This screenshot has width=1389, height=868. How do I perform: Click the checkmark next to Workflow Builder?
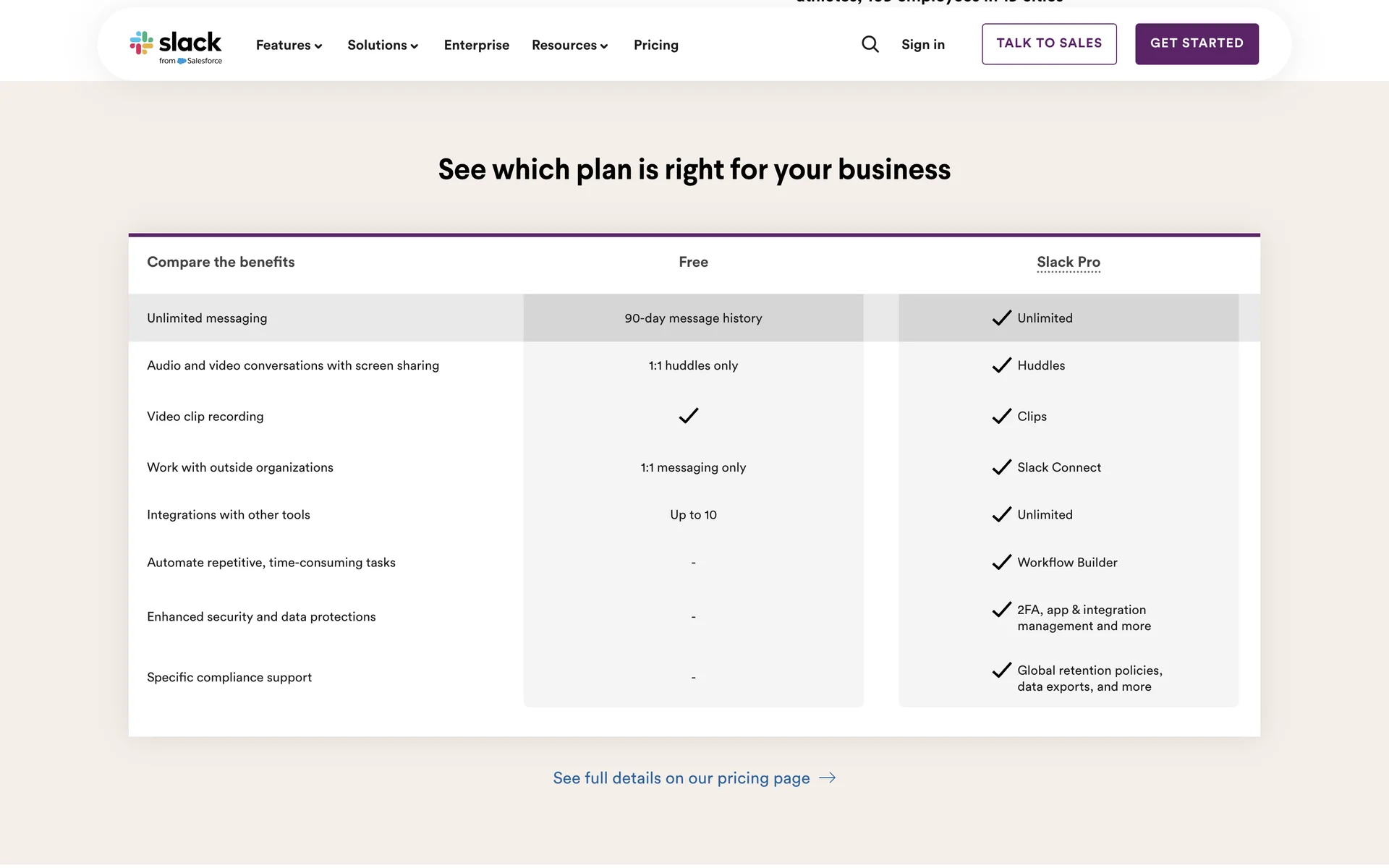coord(1001,562)
